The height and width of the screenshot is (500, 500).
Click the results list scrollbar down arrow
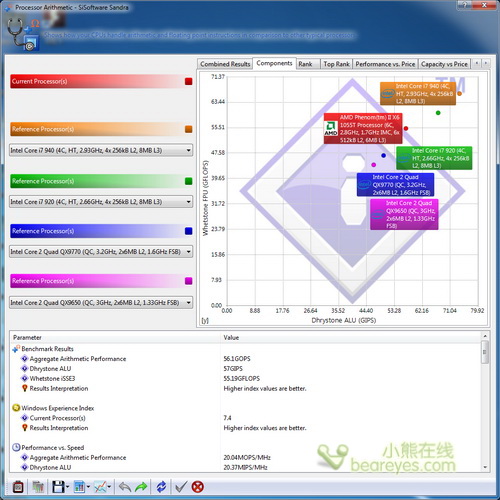[x=485, y=467]
